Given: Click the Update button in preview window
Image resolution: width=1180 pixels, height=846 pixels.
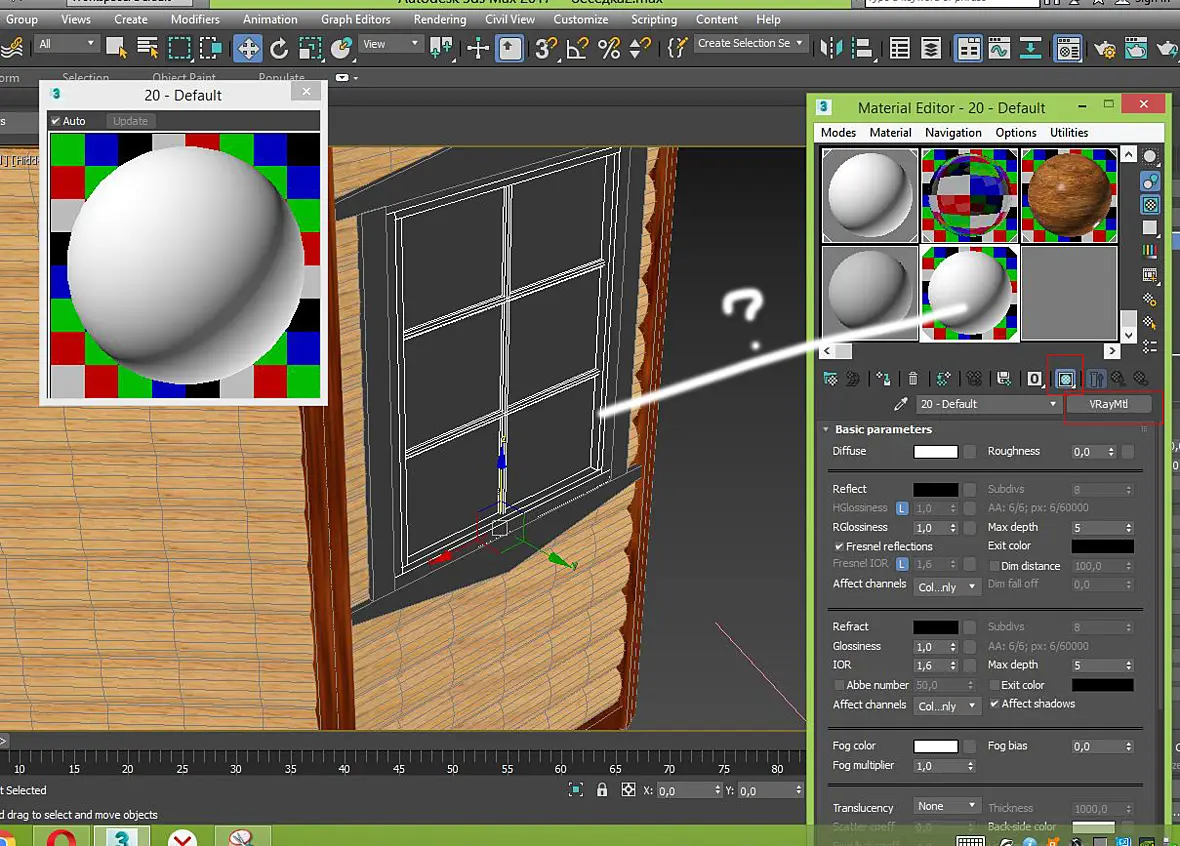Looking at the screenshot, I should click(x=130, y=121).
